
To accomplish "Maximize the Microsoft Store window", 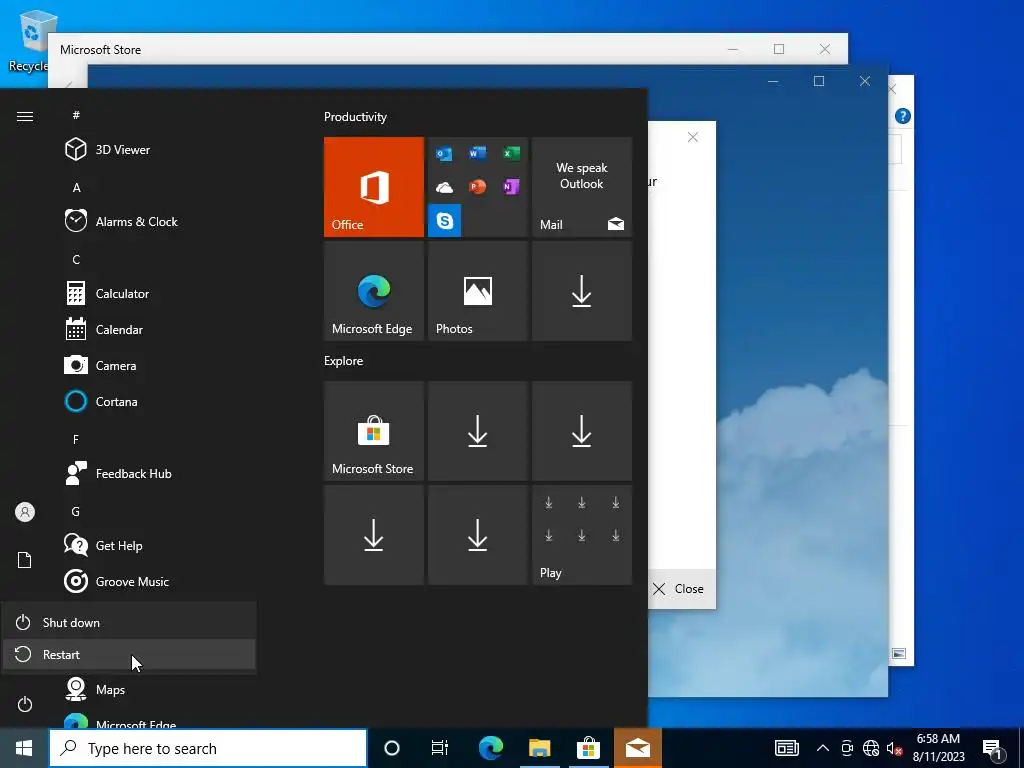I will (x=778, y=49).
